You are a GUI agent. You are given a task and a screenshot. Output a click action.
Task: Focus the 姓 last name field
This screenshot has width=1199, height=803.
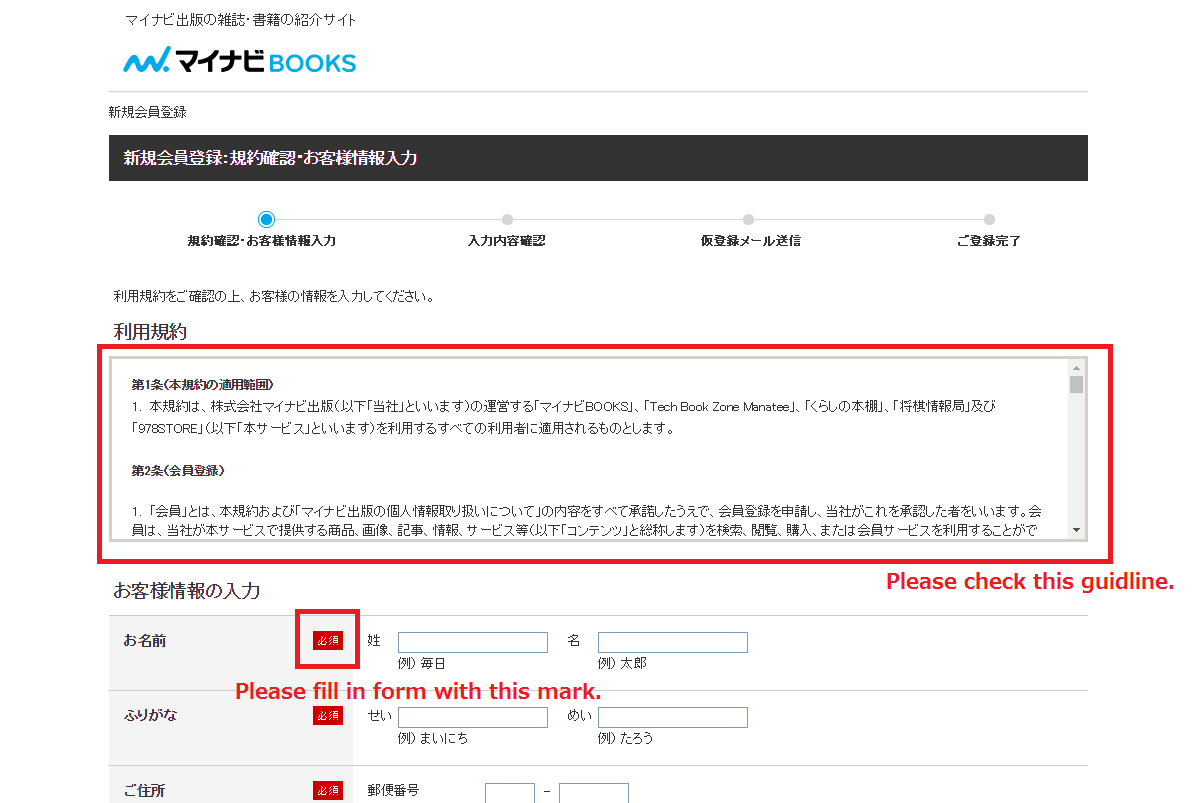pos(473,642)
